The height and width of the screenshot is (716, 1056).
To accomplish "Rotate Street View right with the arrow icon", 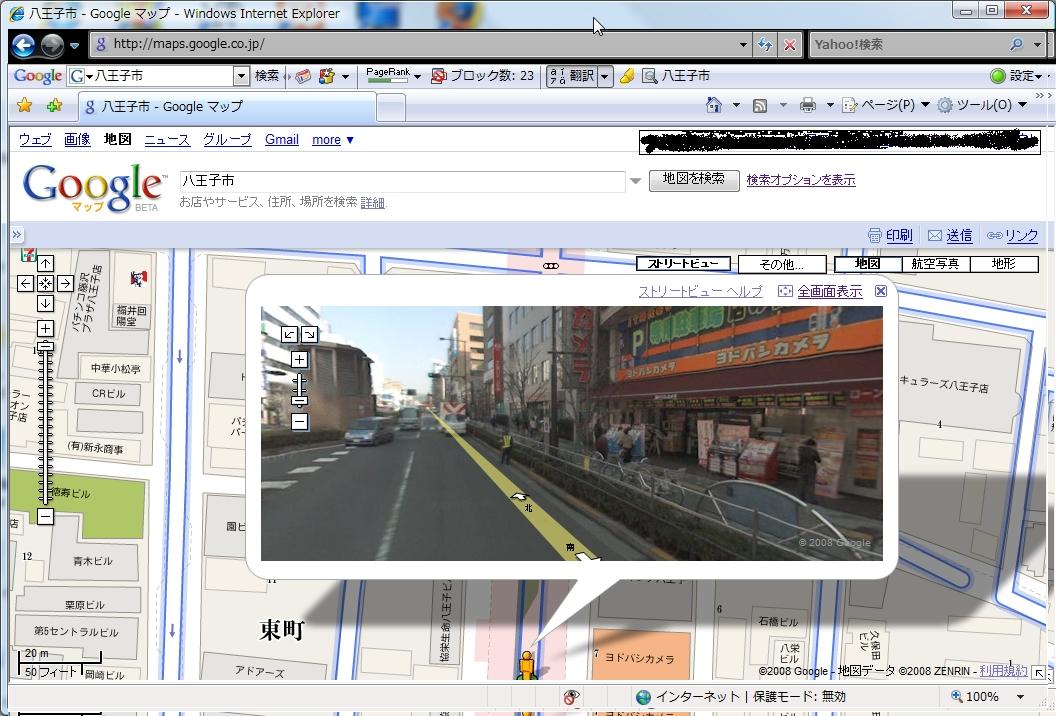I will pyautogui.click(x=309, y=334).
